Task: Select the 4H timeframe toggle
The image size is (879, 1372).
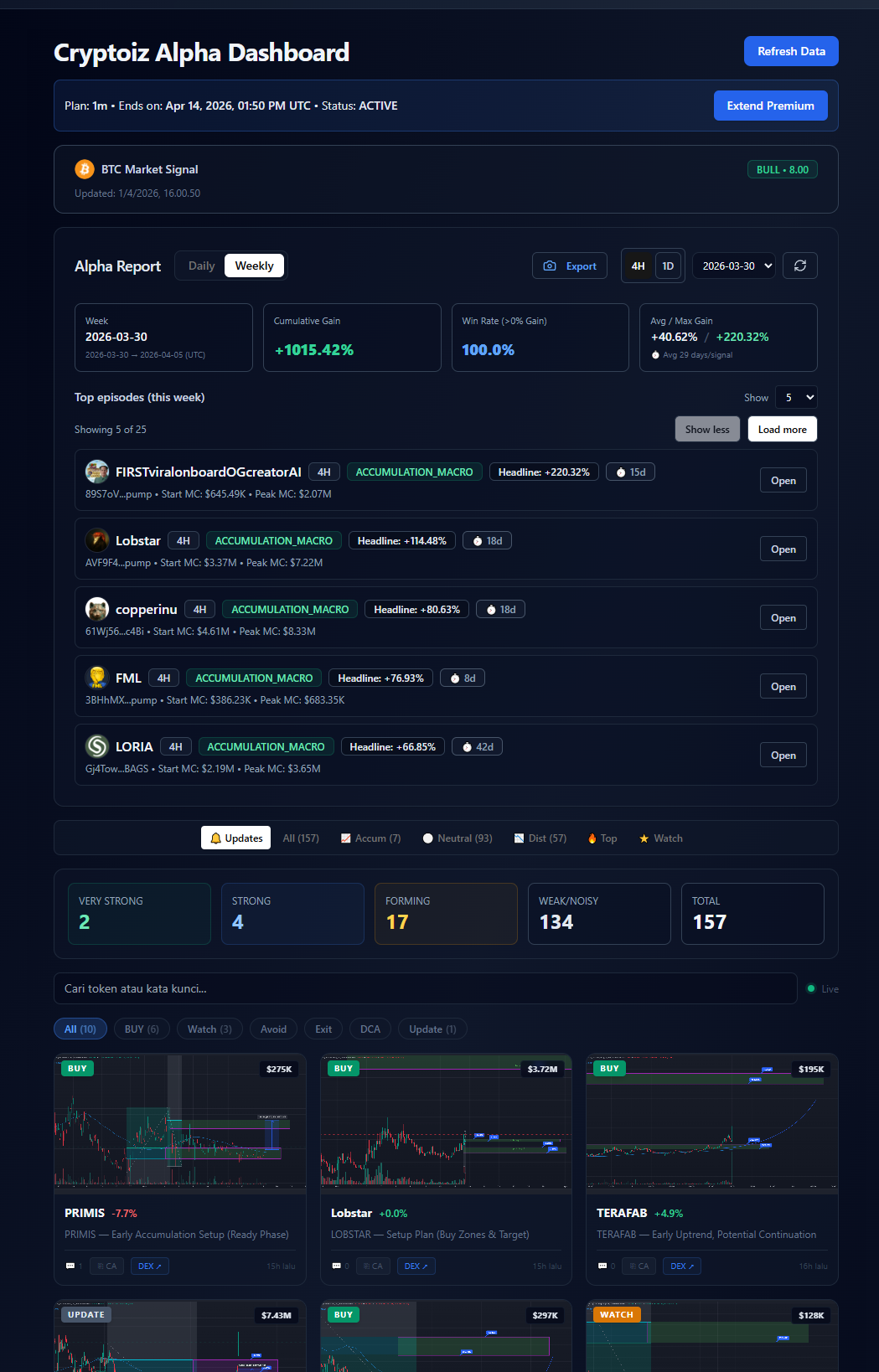Action: [638, 266]
